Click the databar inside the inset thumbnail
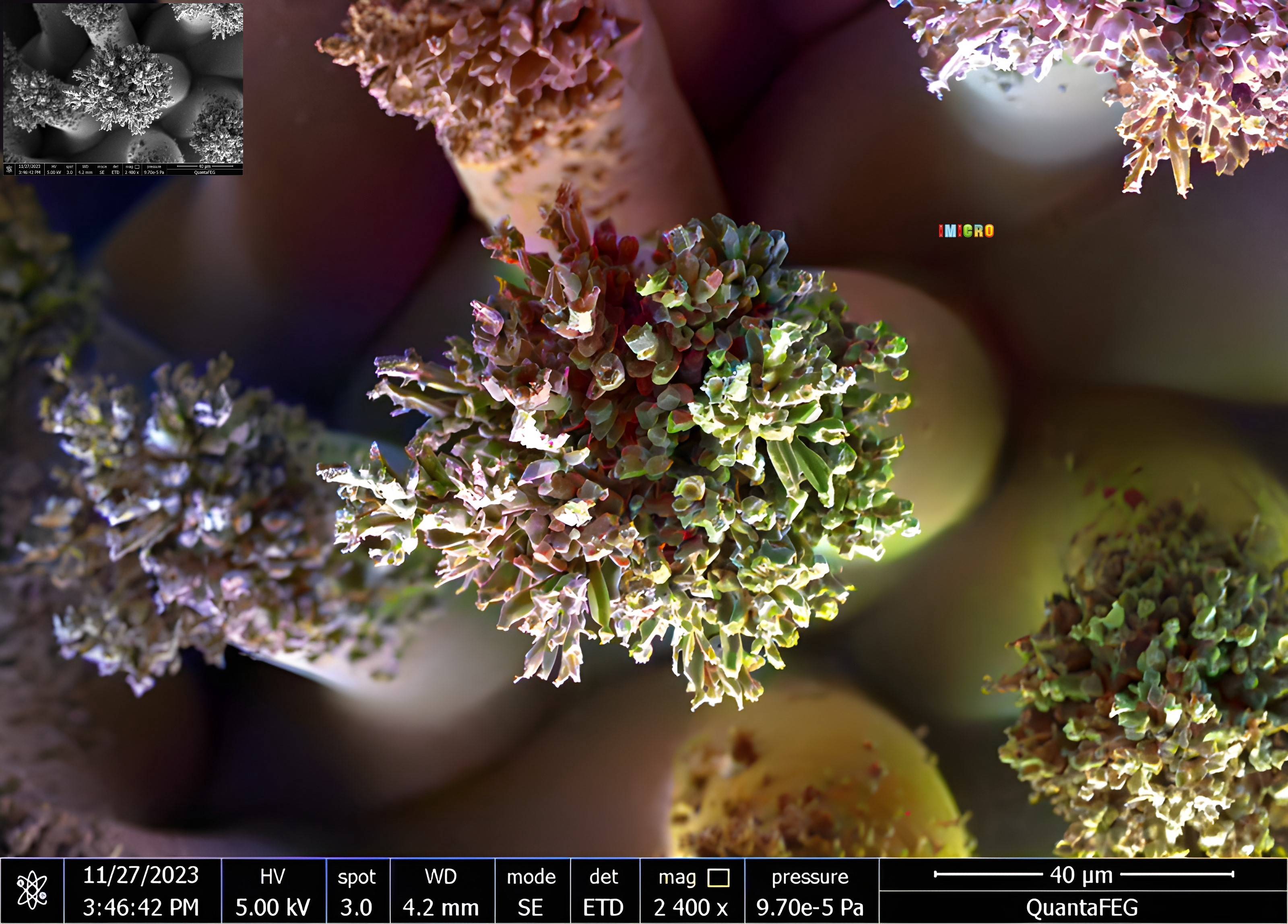 (123, 169)
